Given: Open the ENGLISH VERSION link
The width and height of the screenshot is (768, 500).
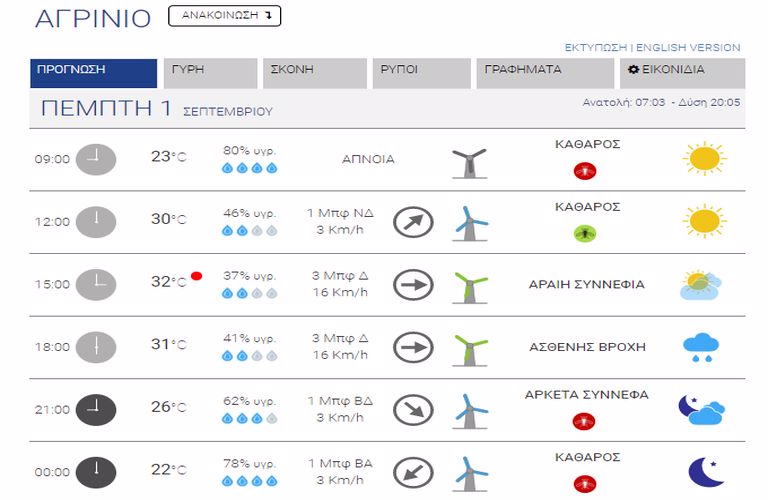Looking at the screenshot, I should click(688, 48).
